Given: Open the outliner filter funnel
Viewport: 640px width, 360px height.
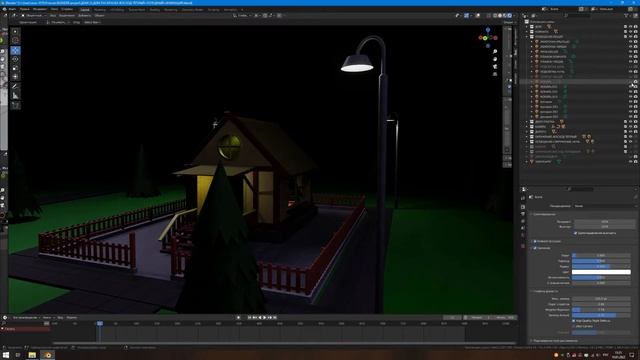Looking at the screenshot, I should [626, 16].
